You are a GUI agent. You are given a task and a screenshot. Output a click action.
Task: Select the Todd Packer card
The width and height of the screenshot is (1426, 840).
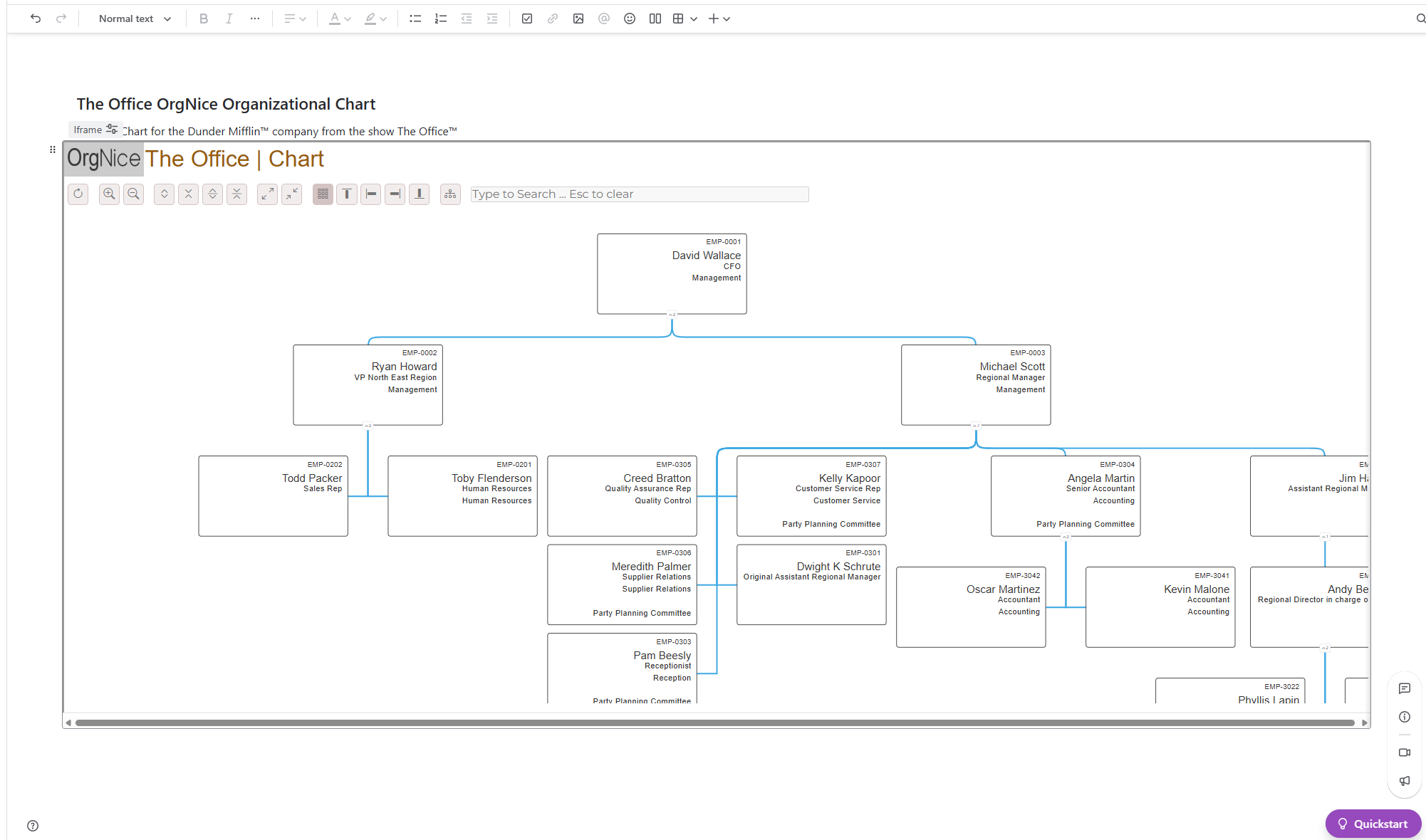tap(274, 496)
